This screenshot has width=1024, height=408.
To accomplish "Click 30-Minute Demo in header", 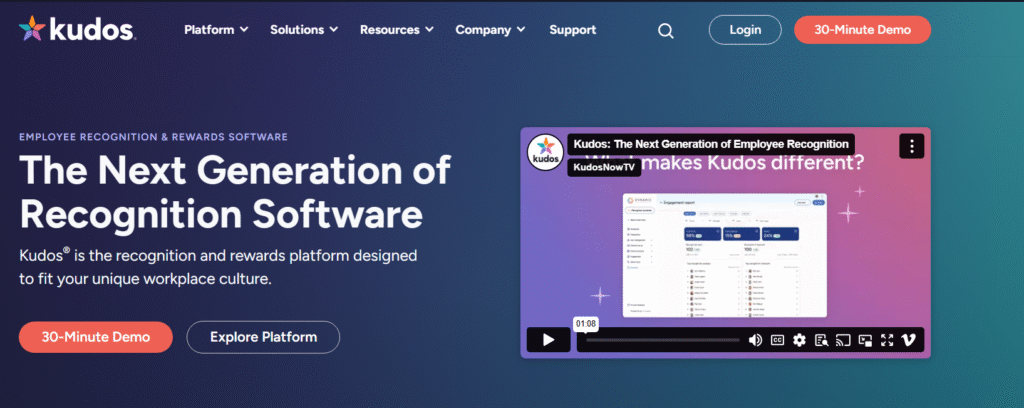I will 863,30.
